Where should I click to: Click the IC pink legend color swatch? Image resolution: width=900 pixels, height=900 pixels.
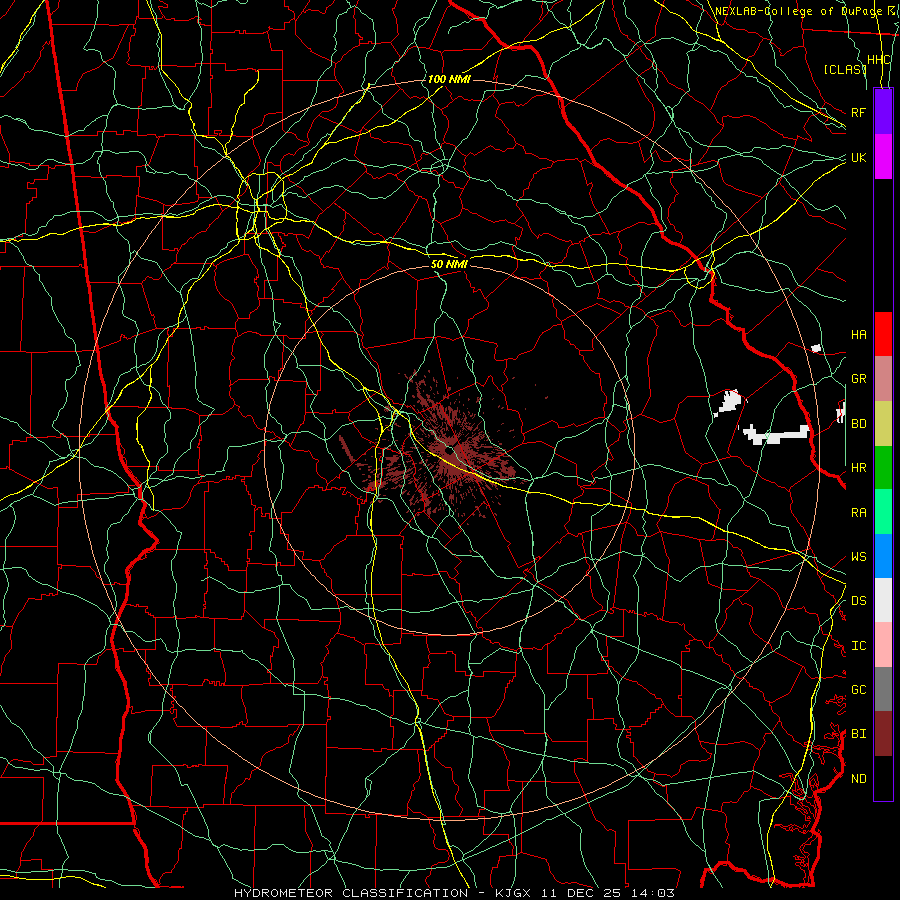(x=883, y=645)
